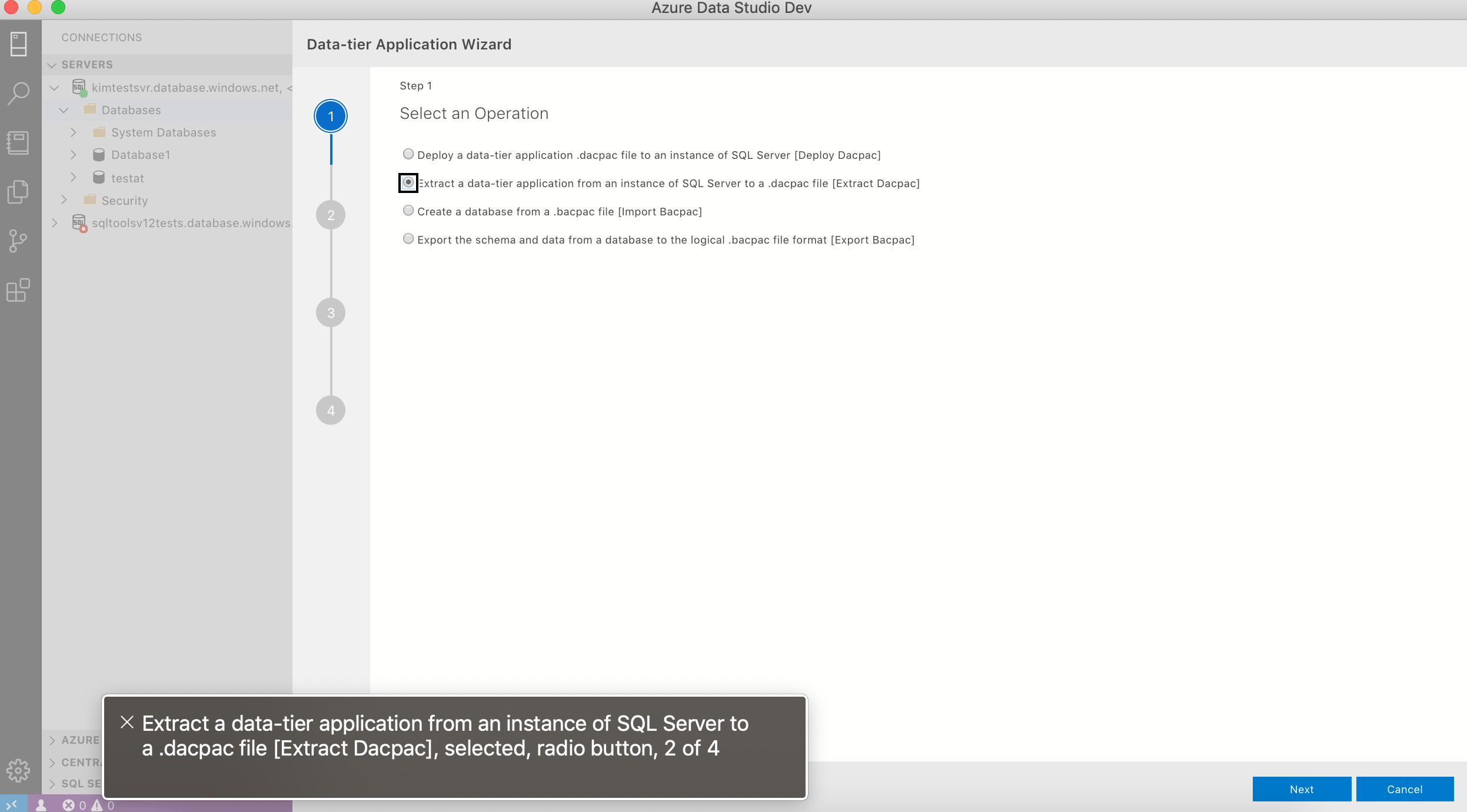Click the errors indicator in the status bar
Screen dimensions: 1467x812
73,804
